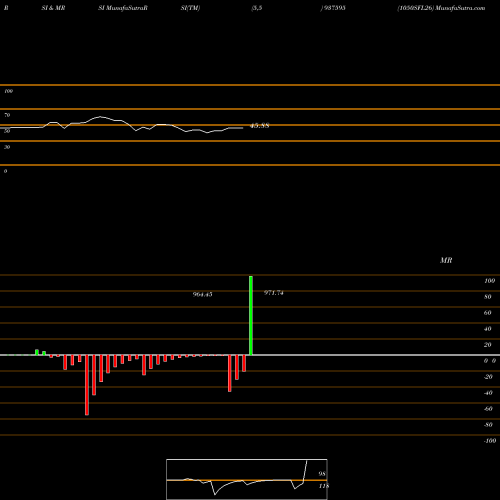Click the tall green MR bar
Image resolution: width=500 pixels, height=500 pixels.
pos(251,315)
